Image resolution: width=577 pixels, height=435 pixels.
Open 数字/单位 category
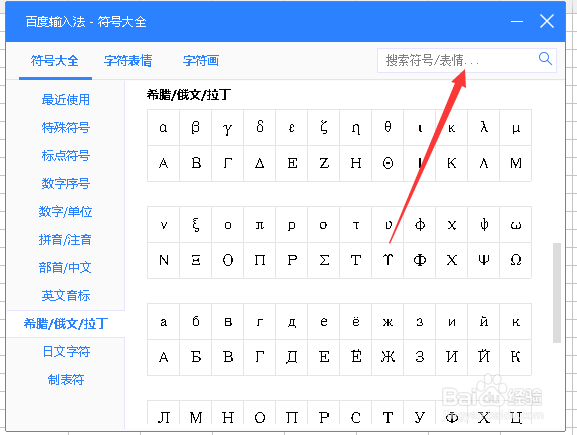(x=65, y=212)
